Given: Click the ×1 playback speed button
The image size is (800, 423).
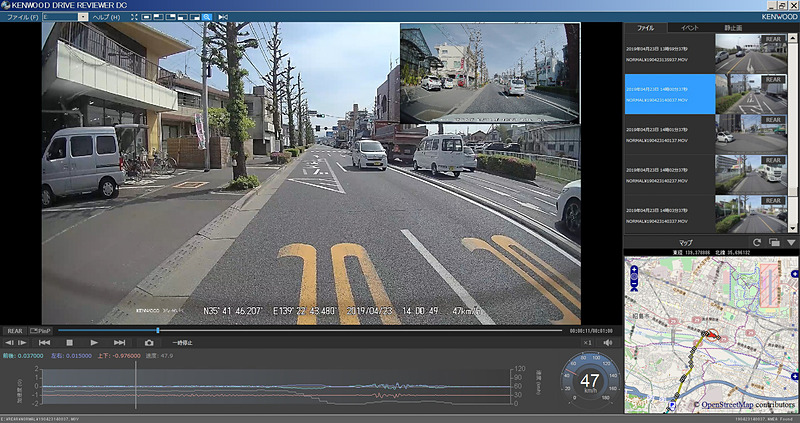Looking at the screenshot, I should [x=588, y=343].
